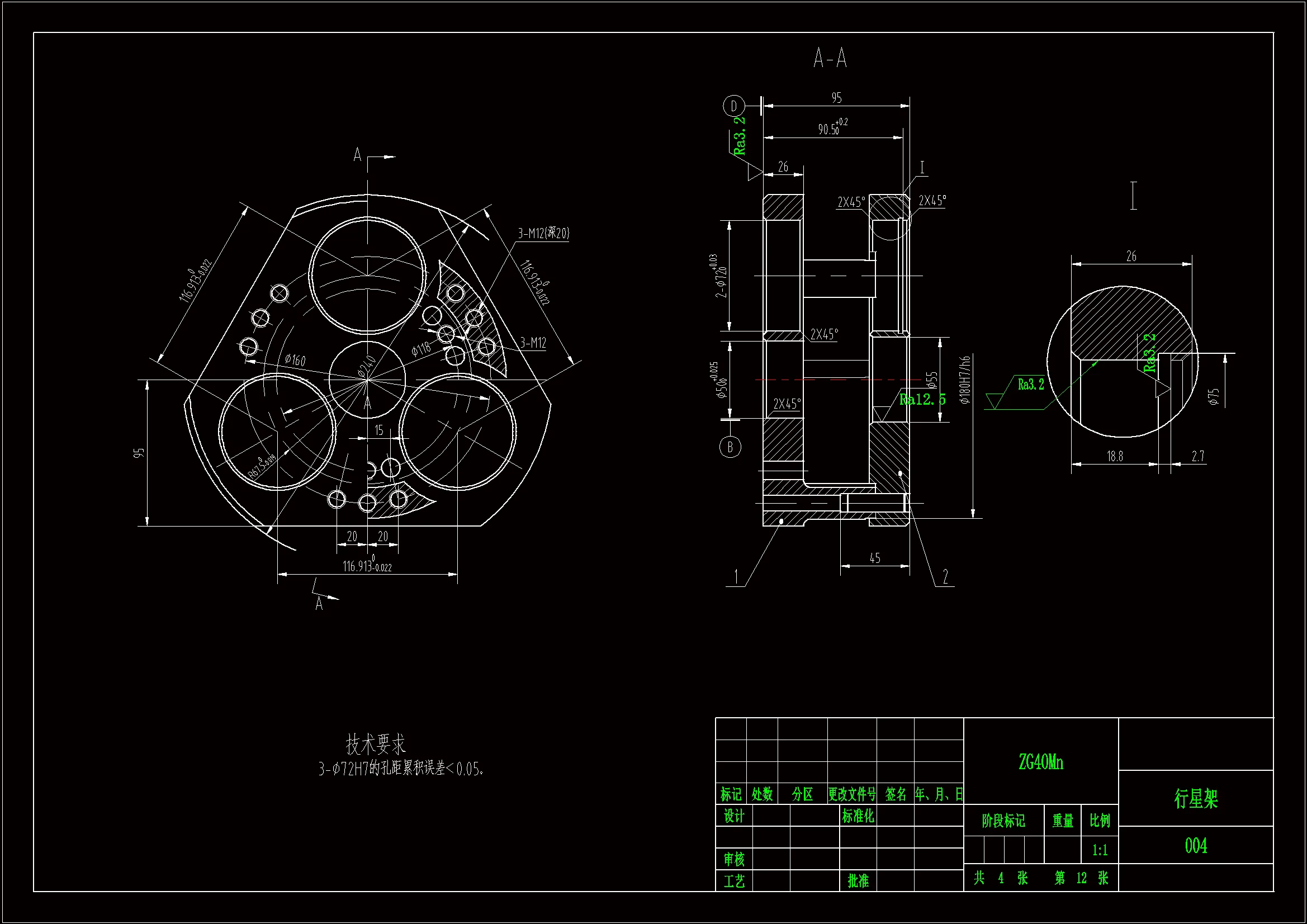Image resolution: width=1307 pixels, height=924 pixels.
Task: Select the φ180H7/h6 fit dimension
Action: tap(964, 380)
